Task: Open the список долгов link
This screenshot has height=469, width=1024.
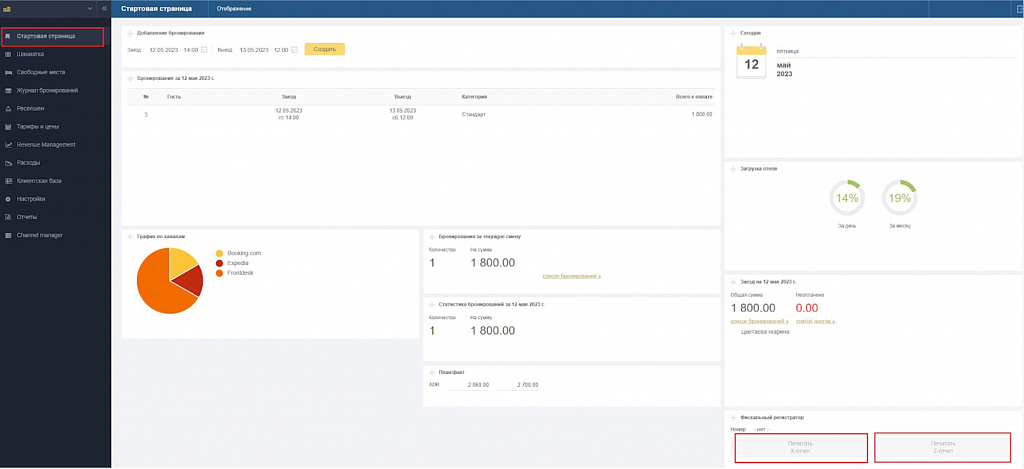Action: tap(816, 321)
